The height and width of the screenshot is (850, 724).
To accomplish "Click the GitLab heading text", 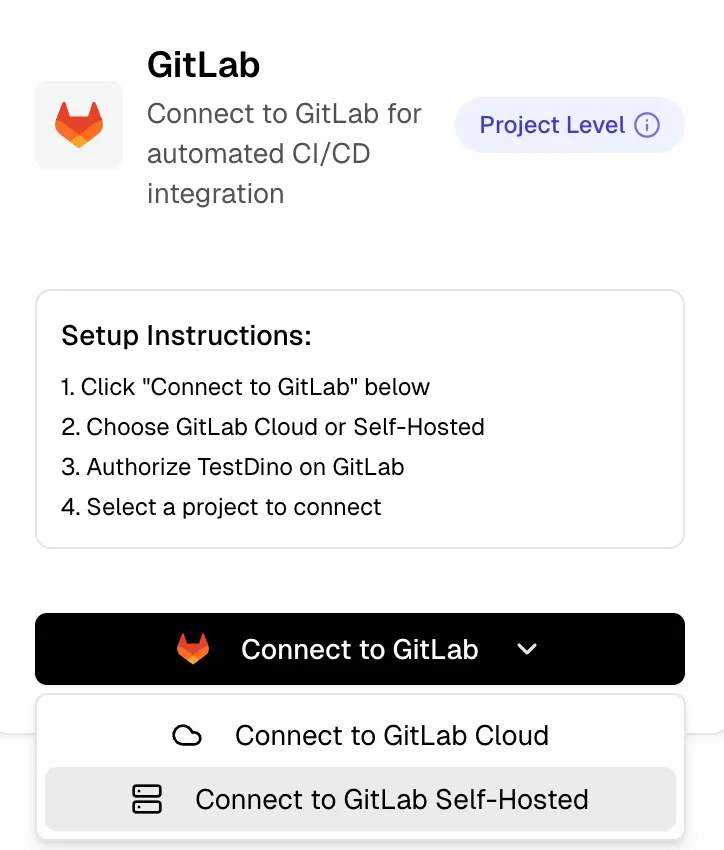I will click(203, 64).
